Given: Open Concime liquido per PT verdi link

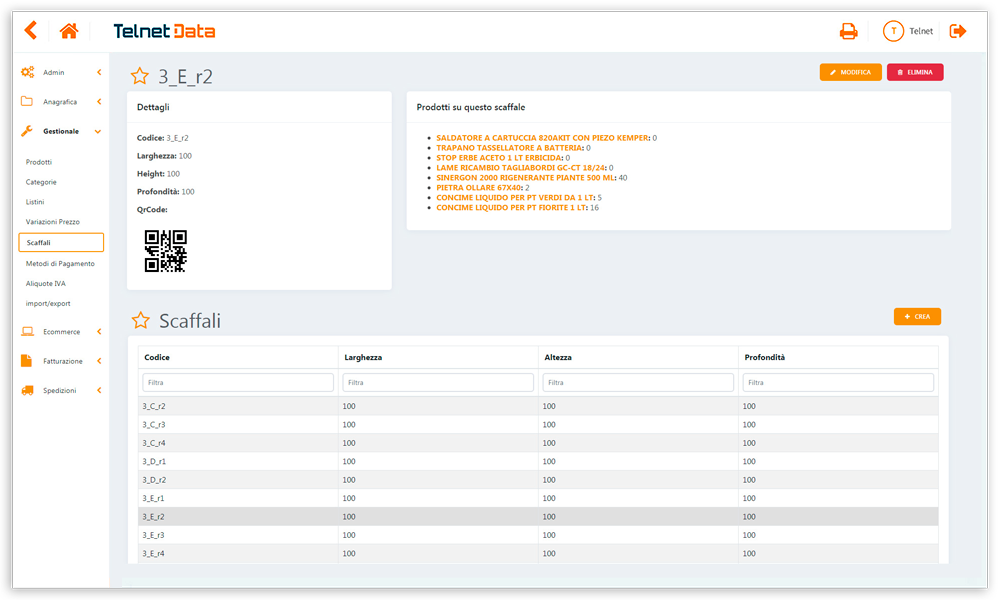Looking at the screenshot, I should point(515,198).
